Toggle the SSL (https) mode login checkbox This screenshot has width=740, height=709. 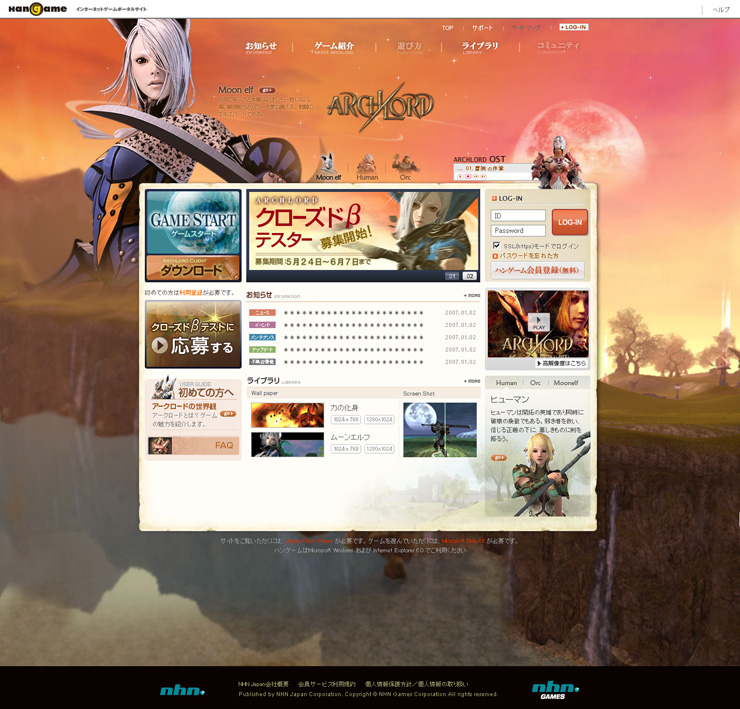[496, 245]
